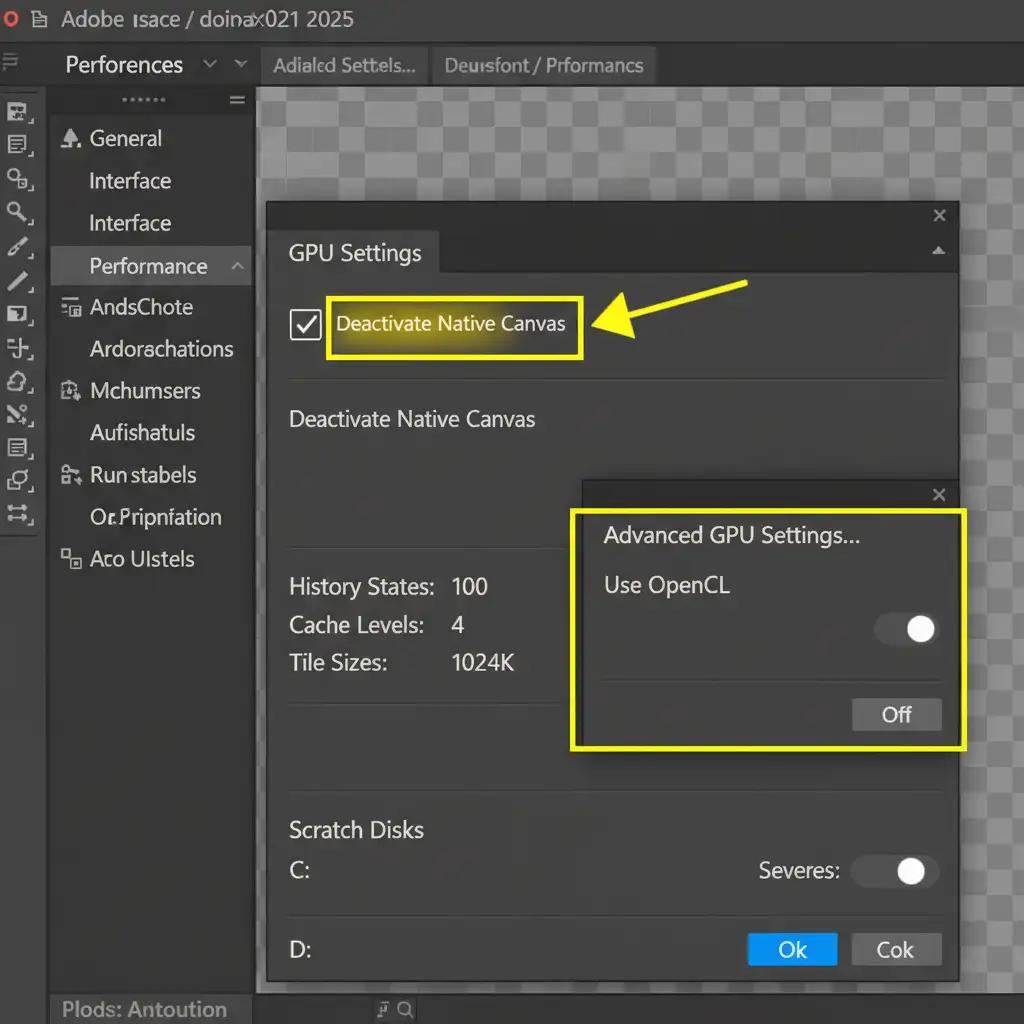Screen dimensions: 1024x1024
Task: Click the blob shape tool icon
Action: point(18,381)
